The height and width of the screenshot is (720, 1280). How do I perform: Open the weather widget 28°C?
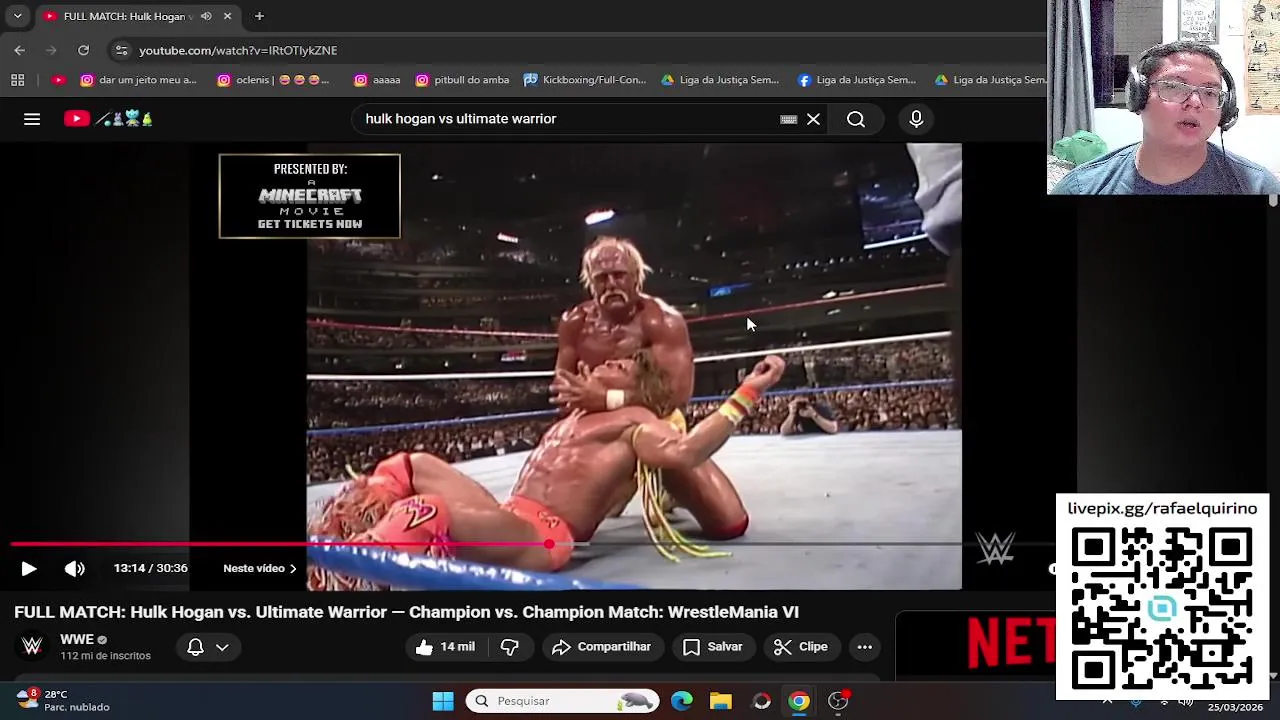coord(62,700)
